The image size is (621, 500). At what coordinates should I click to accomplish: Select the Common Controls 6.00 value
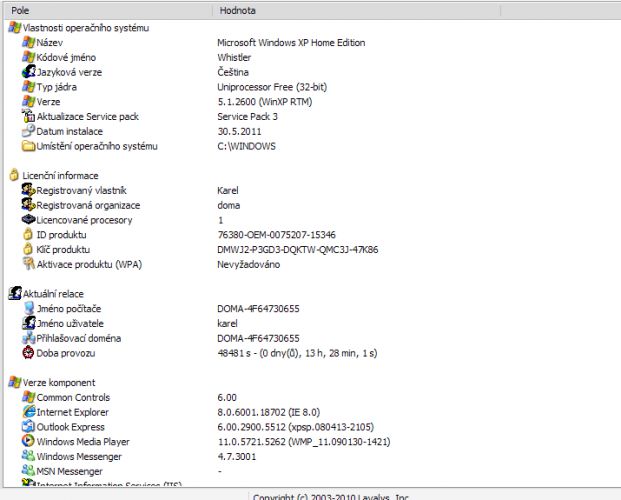[227, 397]
